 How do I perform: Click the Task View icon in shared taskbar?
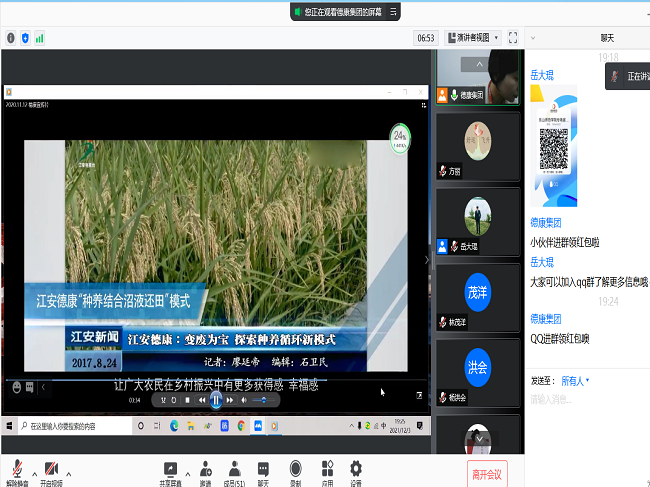[157, 426]
